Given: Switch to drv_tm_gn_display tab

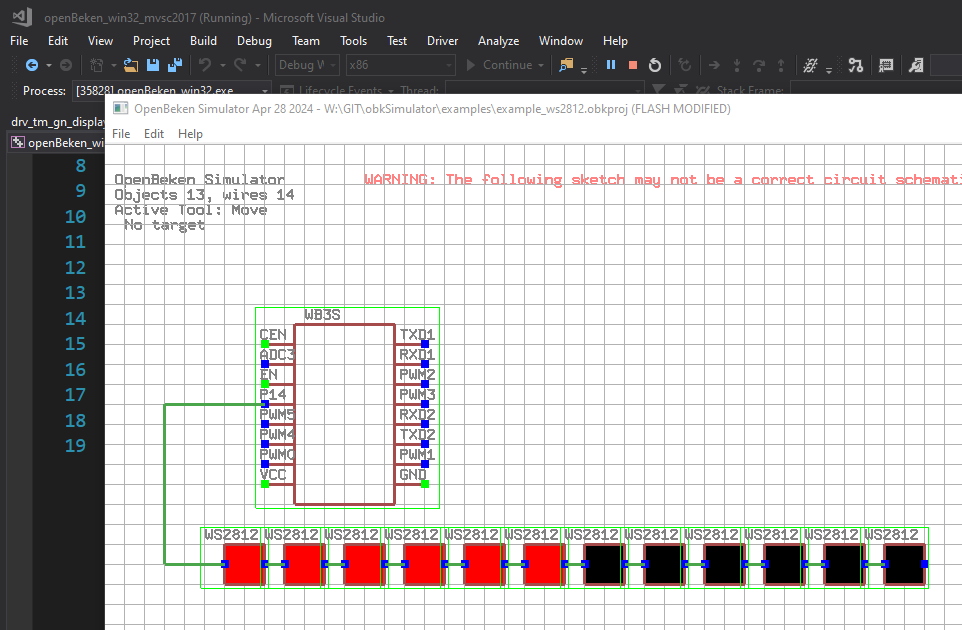Looking at the screenshot, I should click(55, 122).
